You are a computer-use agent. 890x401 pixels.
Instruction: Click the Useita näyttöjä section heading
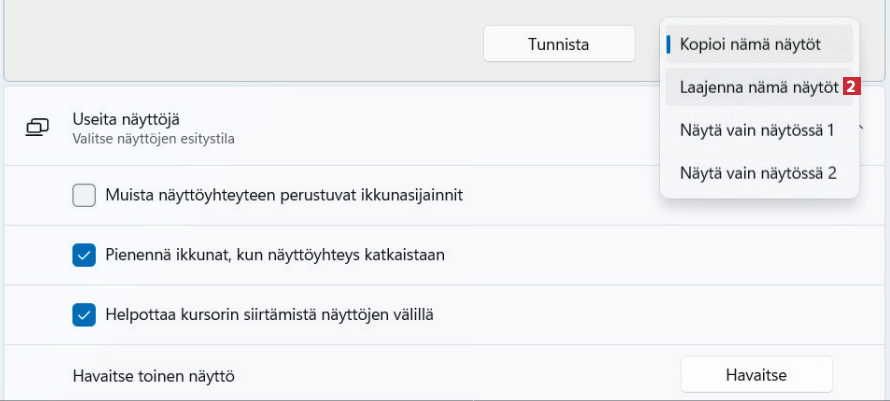point(125,119)
